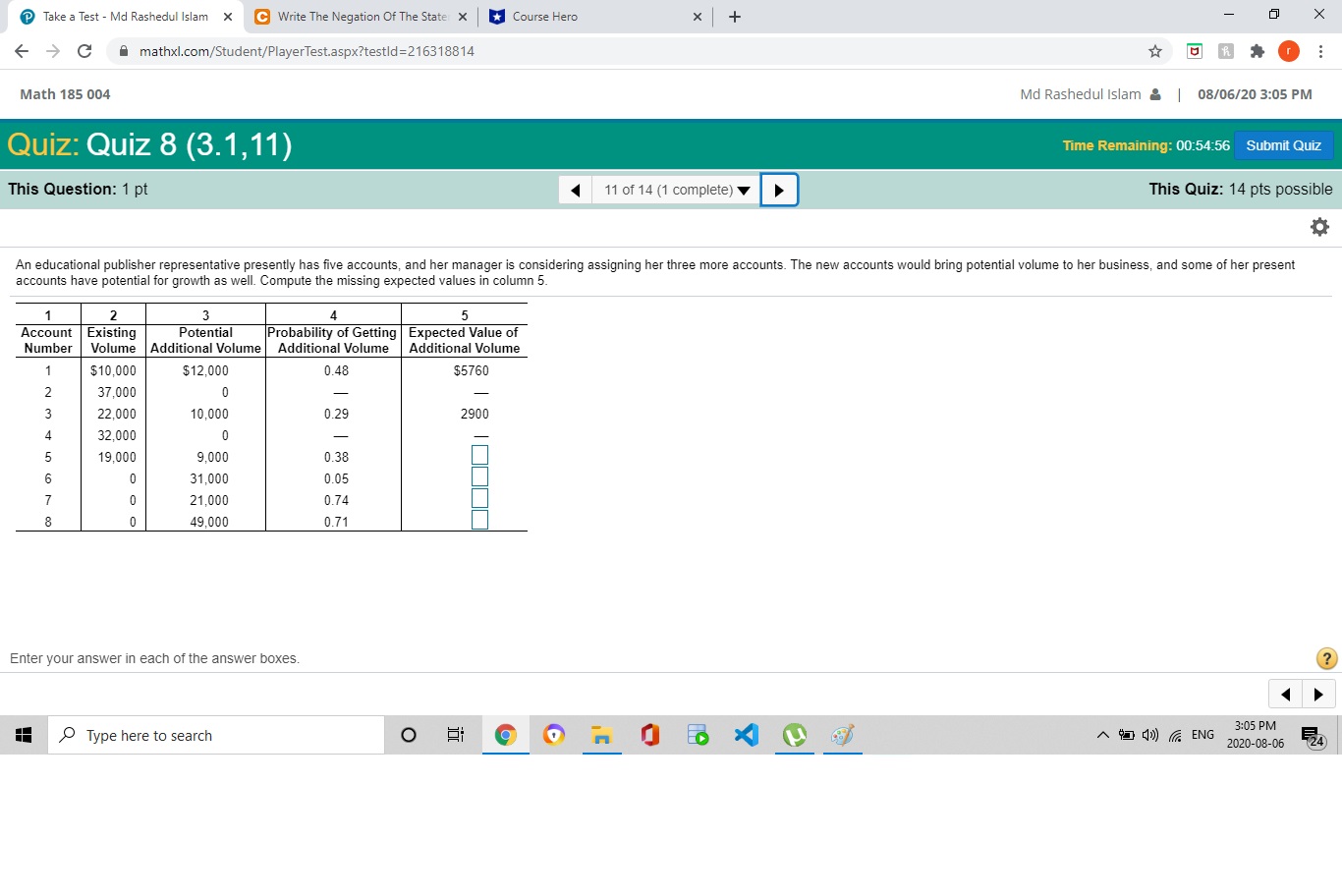Click the bottom previous-question arrow
The height and width of the screenshot is (896, 1342).
coord(1285,695)
